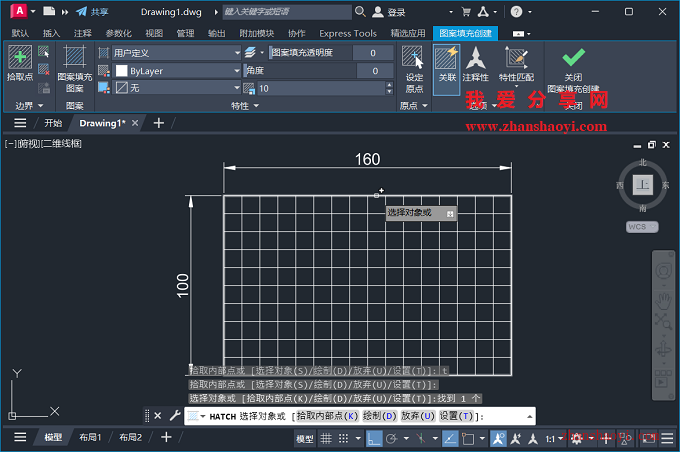680x452 pixels.
Task: Click the hatch transparency value field
Action: 373,53
